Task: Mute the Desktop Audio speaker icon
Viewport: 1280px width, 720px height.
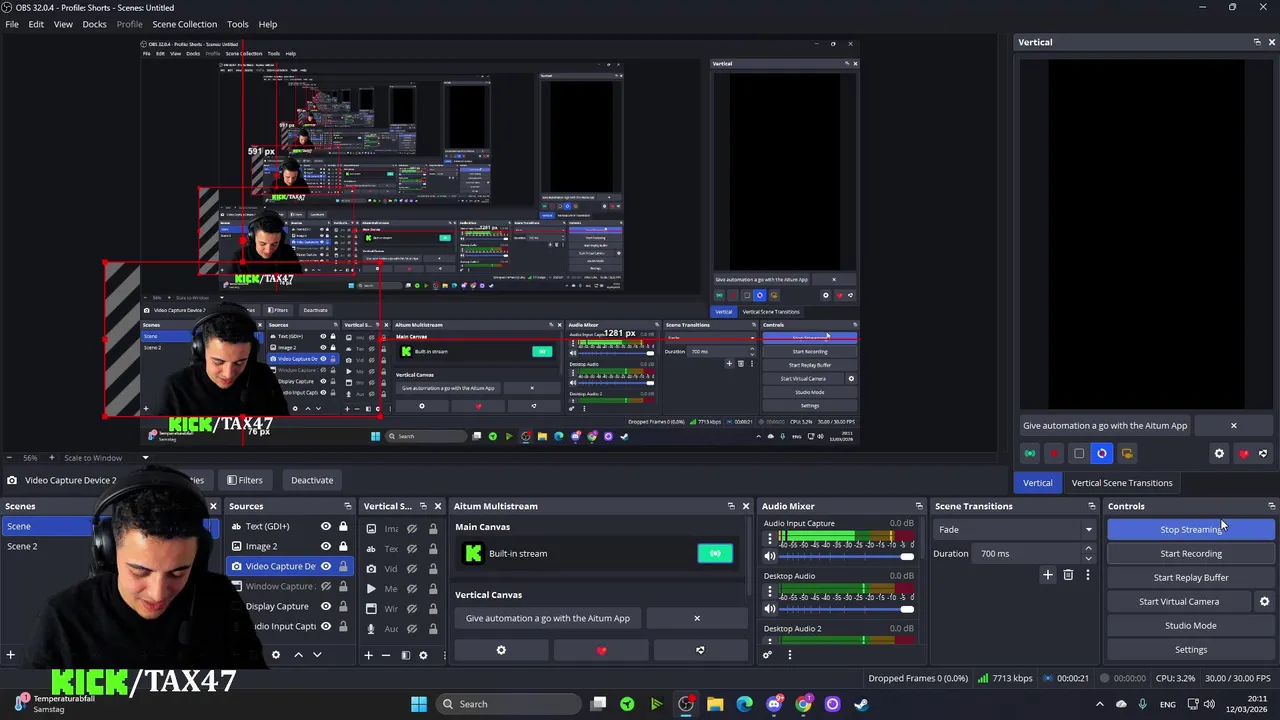Action: pos(769,609)
